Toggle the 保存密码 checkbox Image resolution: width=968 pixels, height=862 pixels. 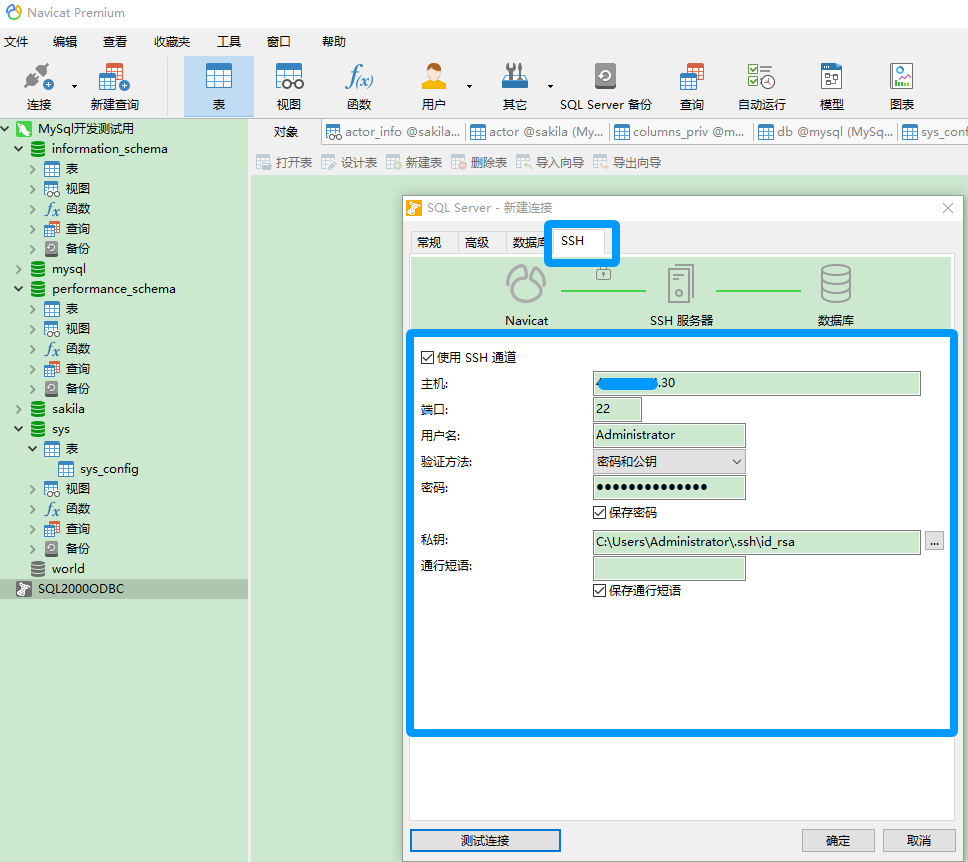click(x=599, y=513)
